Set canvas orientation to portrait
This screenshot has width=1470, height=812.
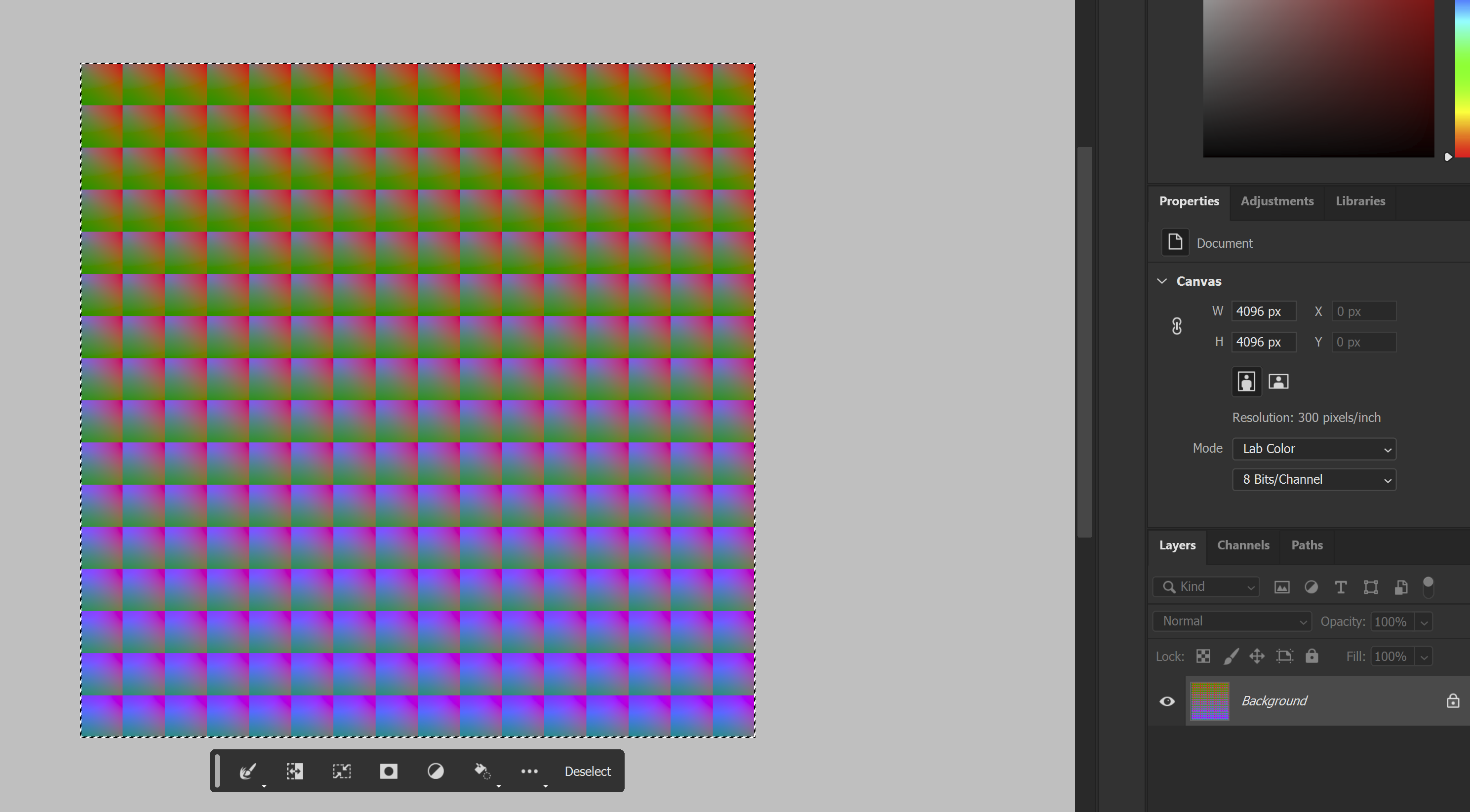tap(1246, 381)
